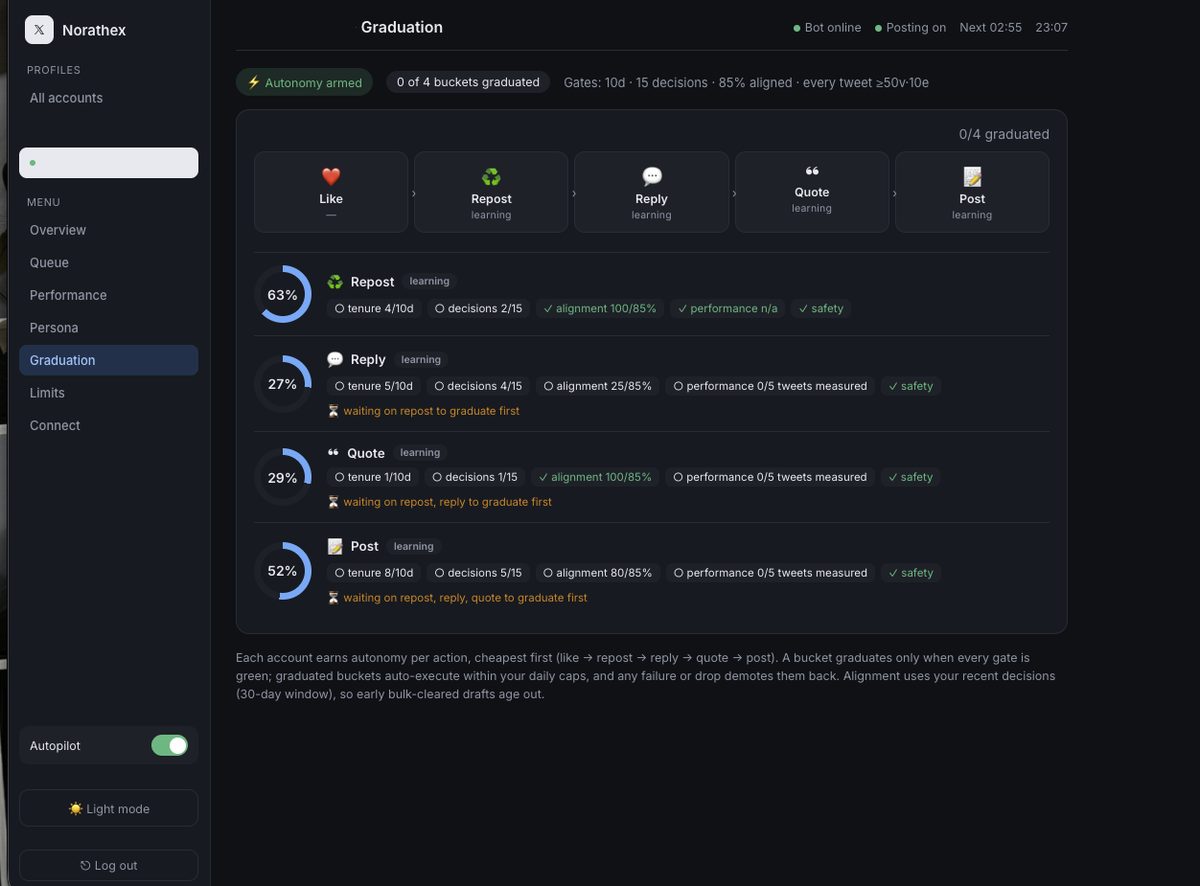Open the Connect page
The image size is (1200, 886).
109,425
